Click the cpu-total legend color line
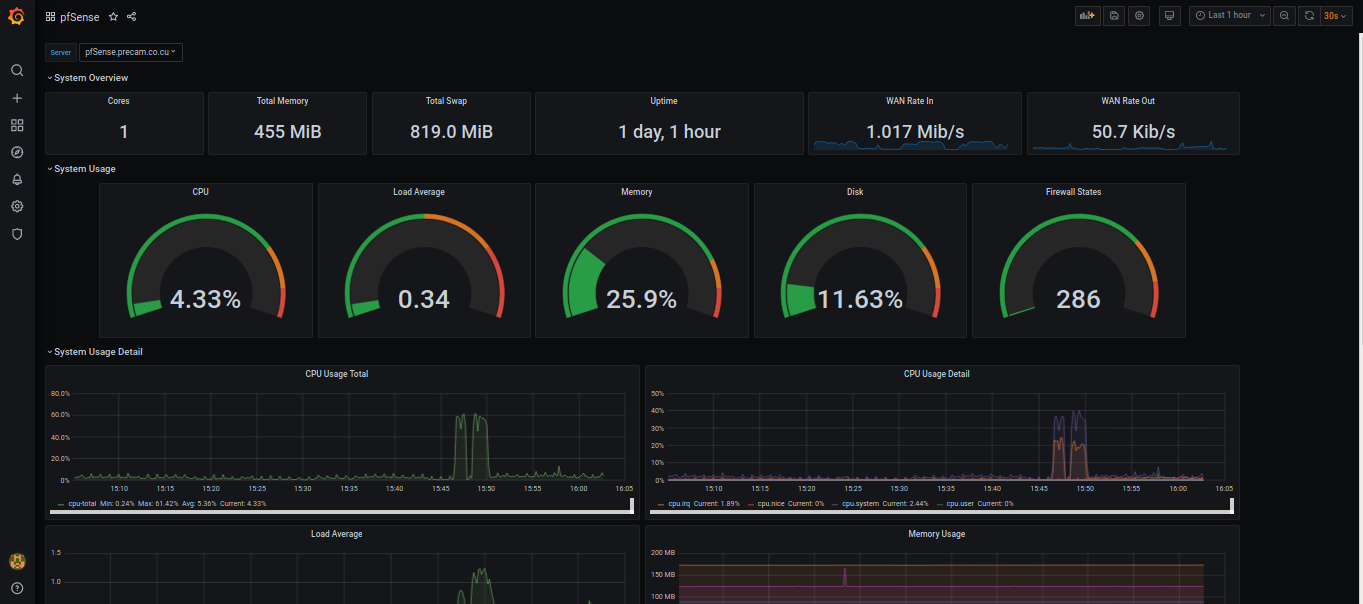This screenshot has height=604, width=1363. point(60,504)
